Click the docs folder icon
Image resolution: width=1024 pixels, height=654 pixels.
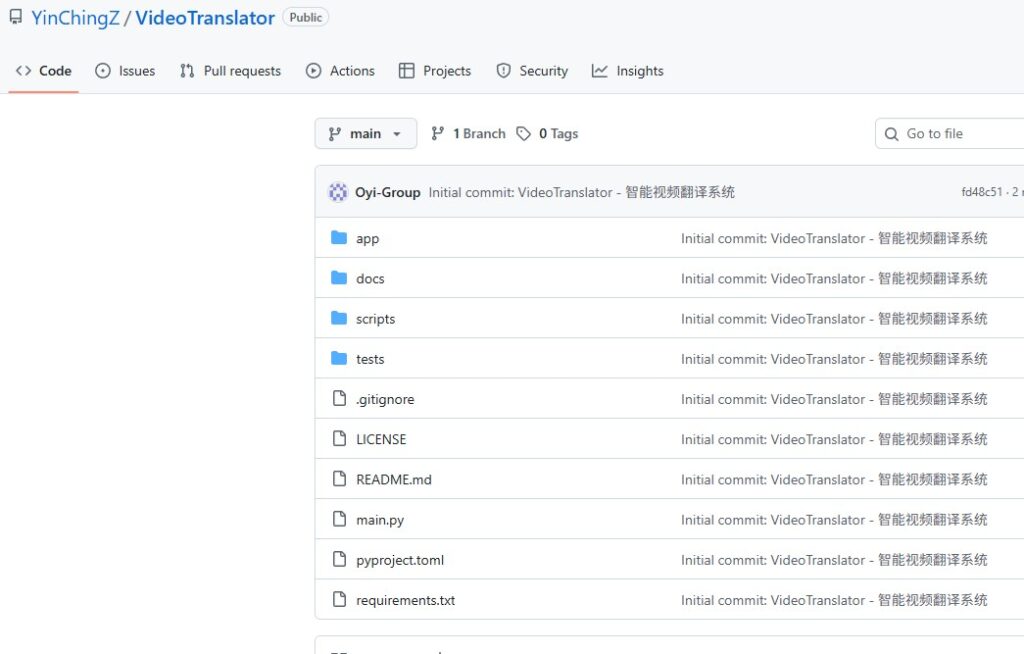pos(339,279)
